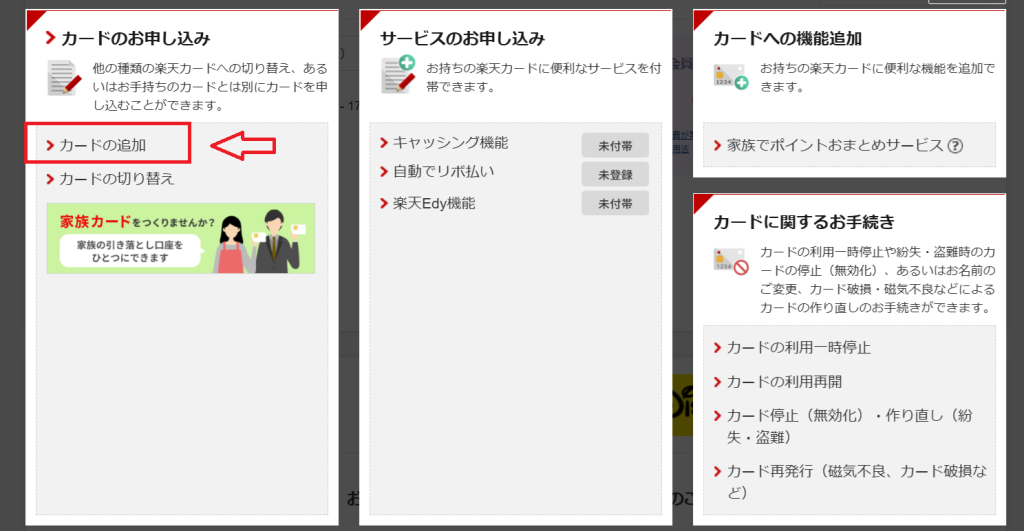The image size is (1024, 531).
Task: Open 家族でポイントおまとめサービス link
Action: [834, 146]
